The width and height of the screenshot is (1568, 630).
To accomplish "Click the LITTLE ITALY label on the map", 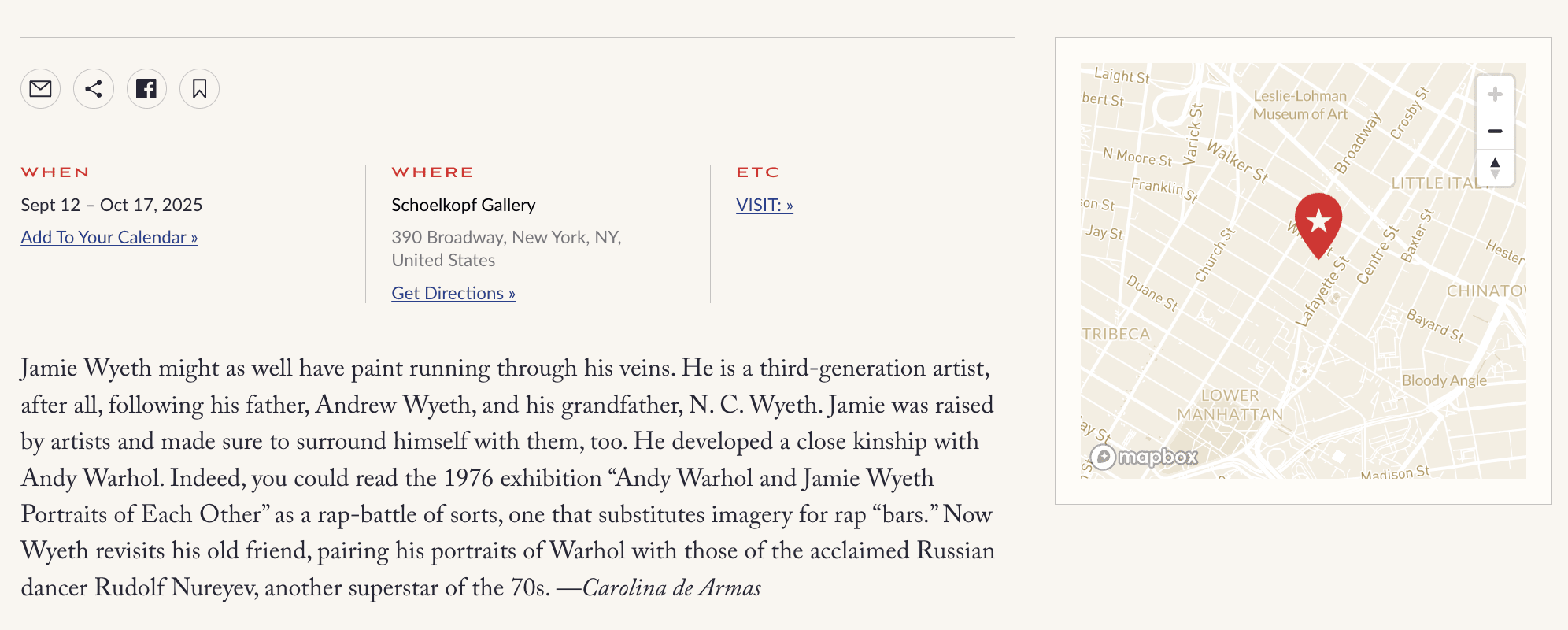I will (1441, 183).
